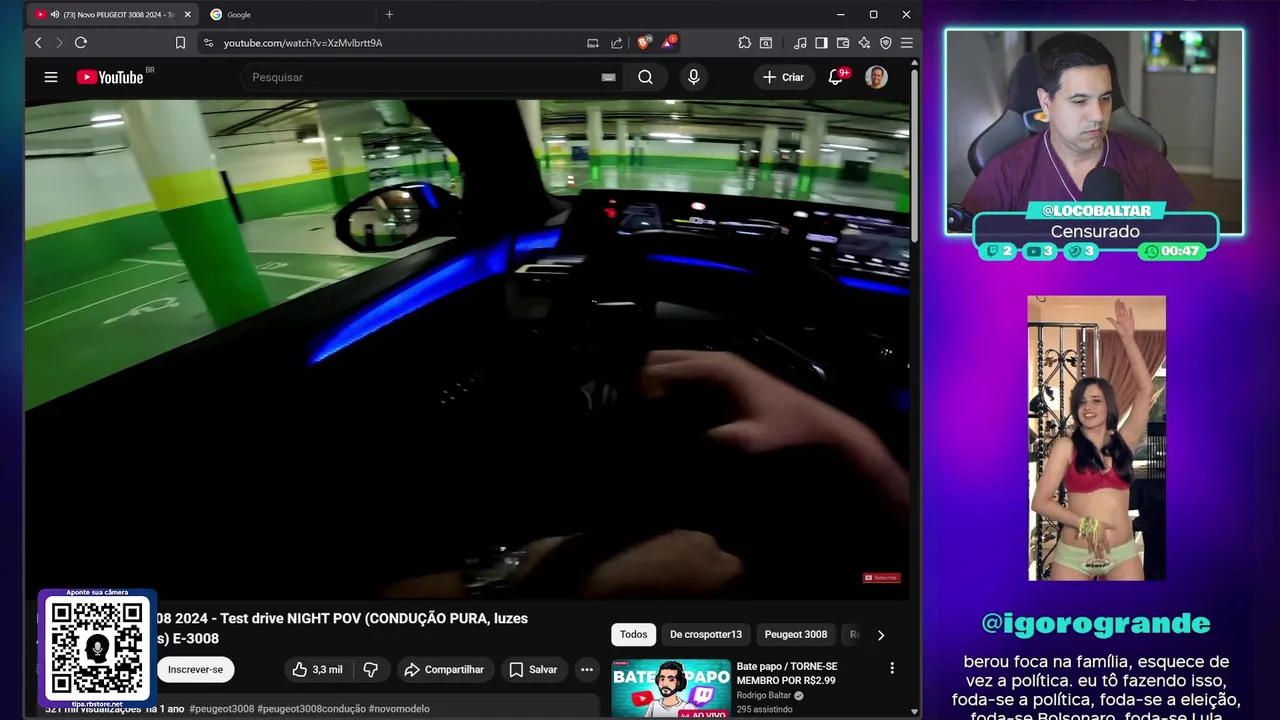1280x720 pixels.
Task: Open options menu for Bate papo video
Action: [892, 668]
